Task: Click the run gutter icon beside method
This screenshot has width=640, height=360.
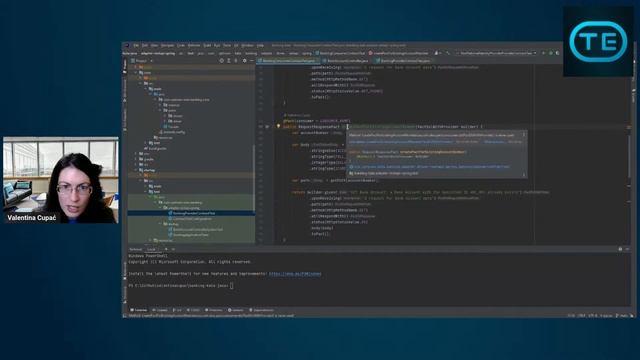Action: point(267,127)
